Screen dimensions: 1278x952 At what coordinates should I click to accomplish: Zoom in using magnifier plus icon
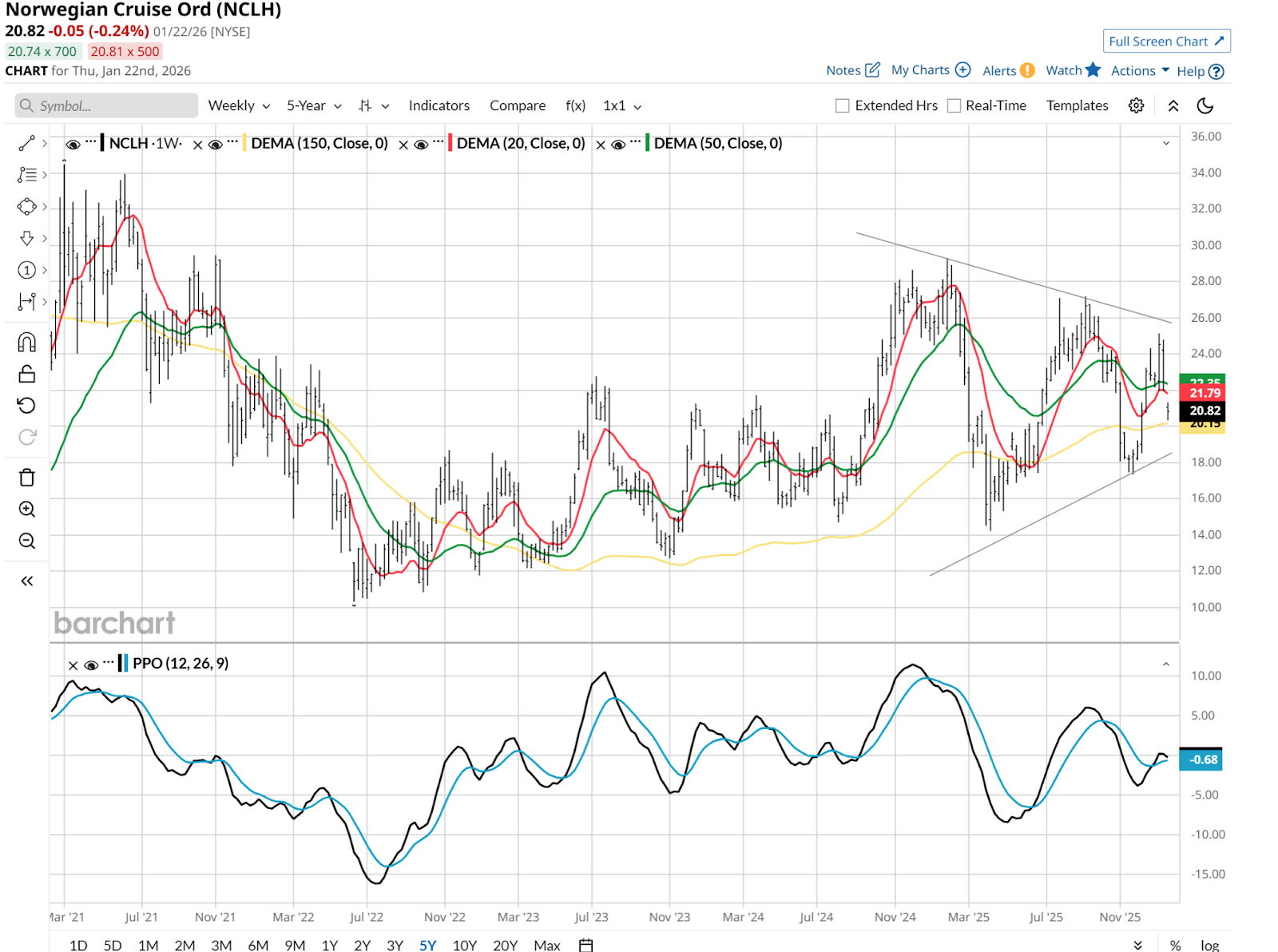coord(26,510)
